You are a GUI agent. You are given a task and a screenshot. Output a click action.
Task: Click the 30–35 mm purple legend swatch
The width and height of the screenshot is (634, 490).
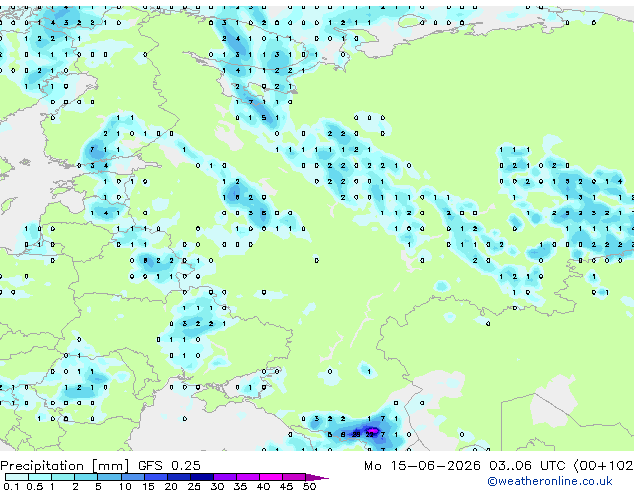click(224, 477)
